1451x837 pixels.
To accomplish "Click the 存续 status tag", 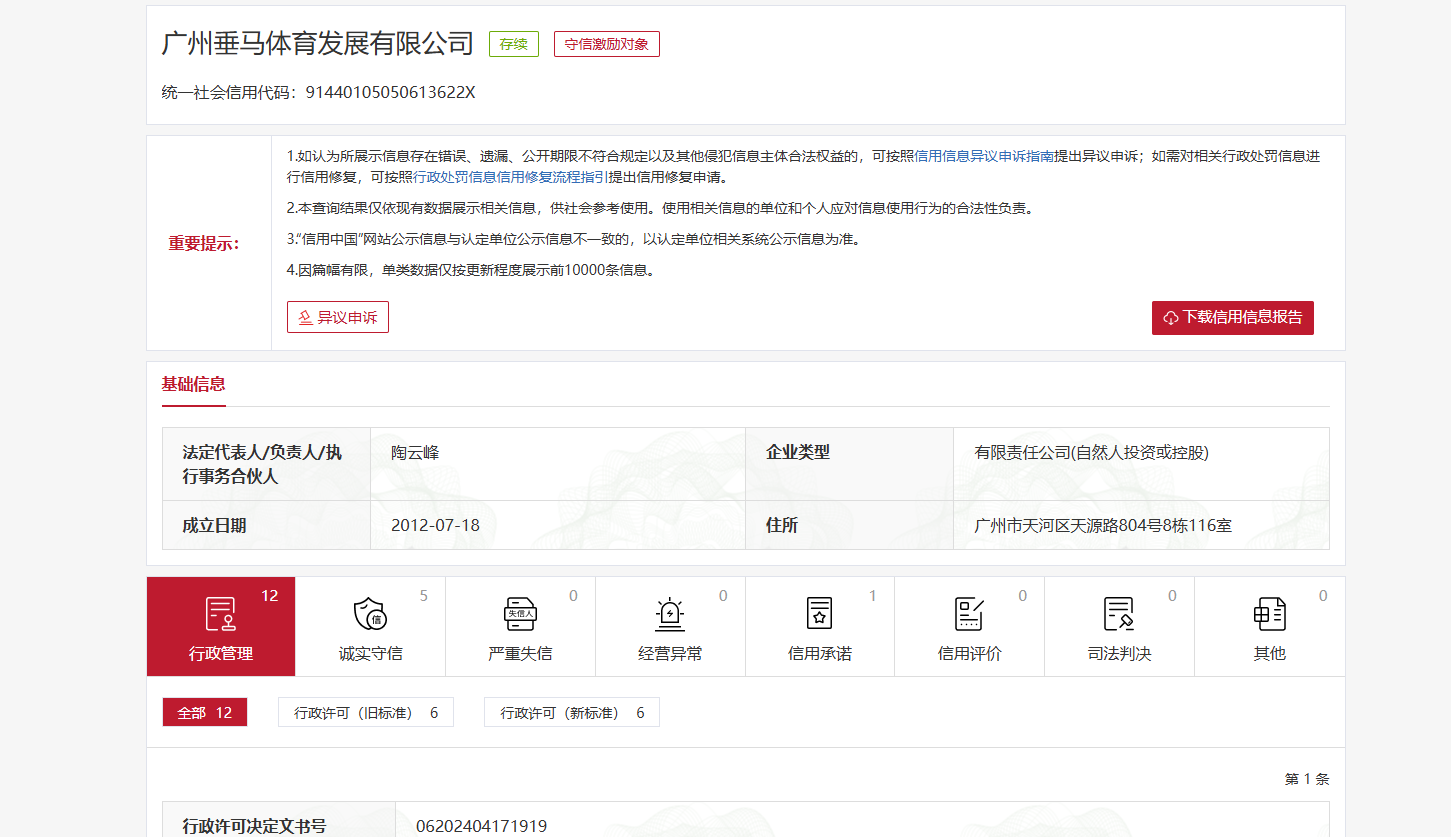I will coord(513,44).
